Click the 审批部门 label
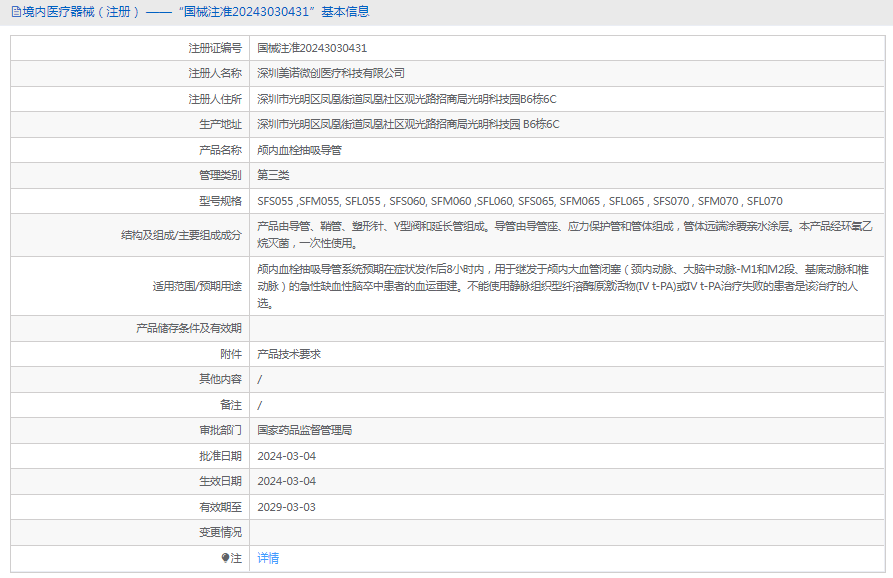The image size is (893, 578). click(220, 431)
